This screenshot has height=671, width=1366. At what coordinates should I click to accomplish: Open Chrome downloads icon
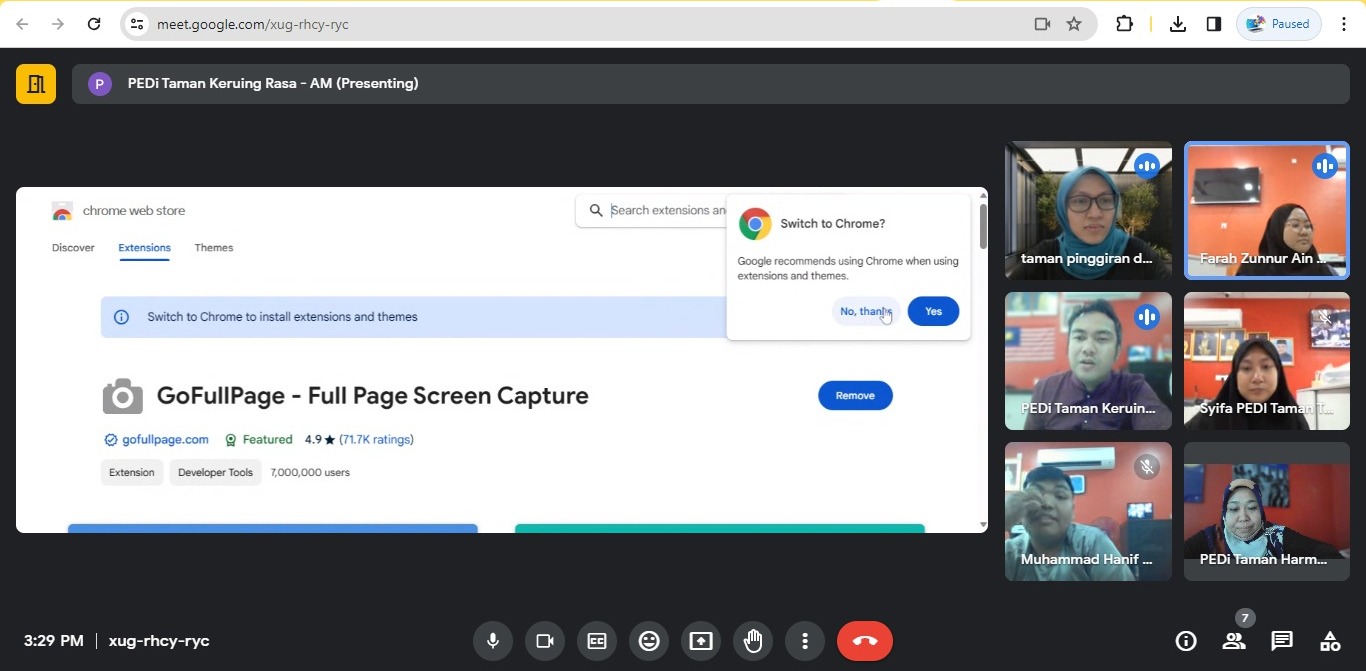click(x=1178, y=24)
